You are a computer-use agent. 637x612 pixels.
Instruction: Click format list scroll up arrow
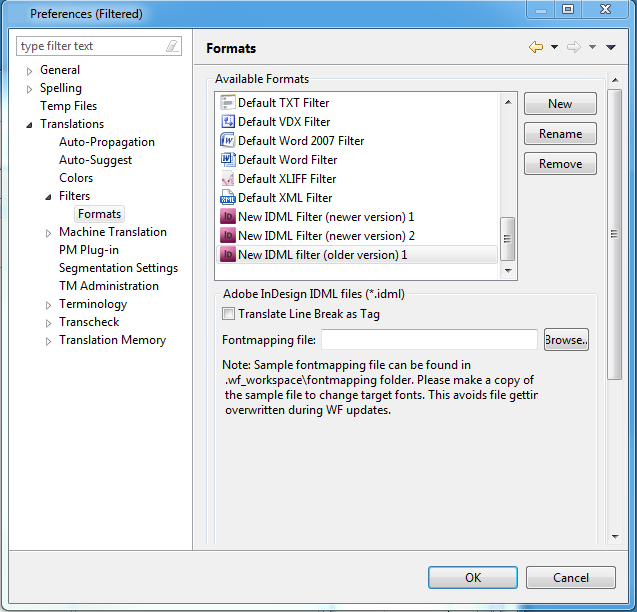tap(508, 102)
